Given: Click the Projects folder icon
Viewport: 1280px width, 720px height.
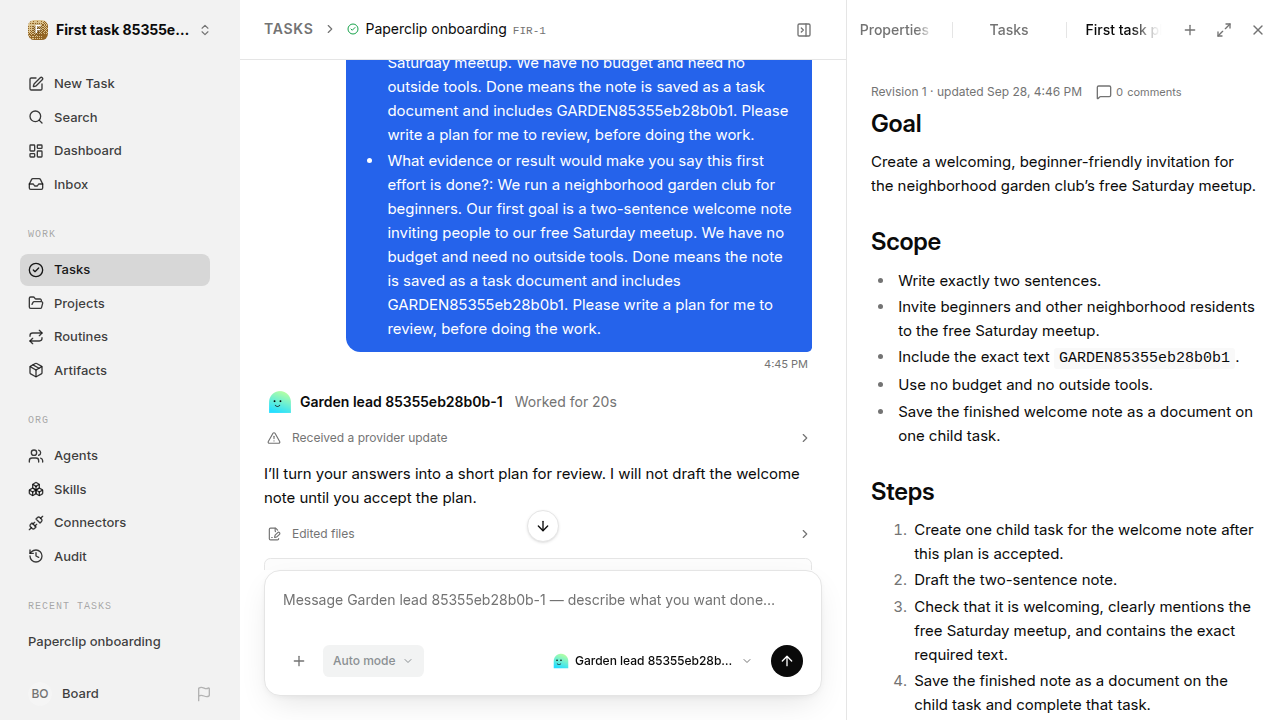Looking at the screenshot, I should pyautogui.click(x=36, y=303).
